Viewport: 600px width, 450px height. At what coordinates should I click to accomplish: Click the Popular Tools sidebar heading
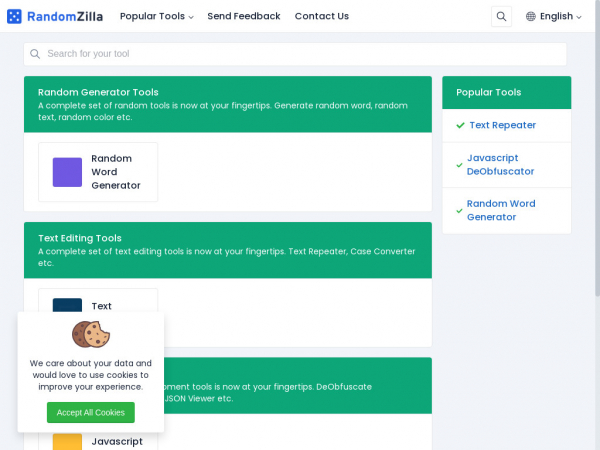pos(489,92)
